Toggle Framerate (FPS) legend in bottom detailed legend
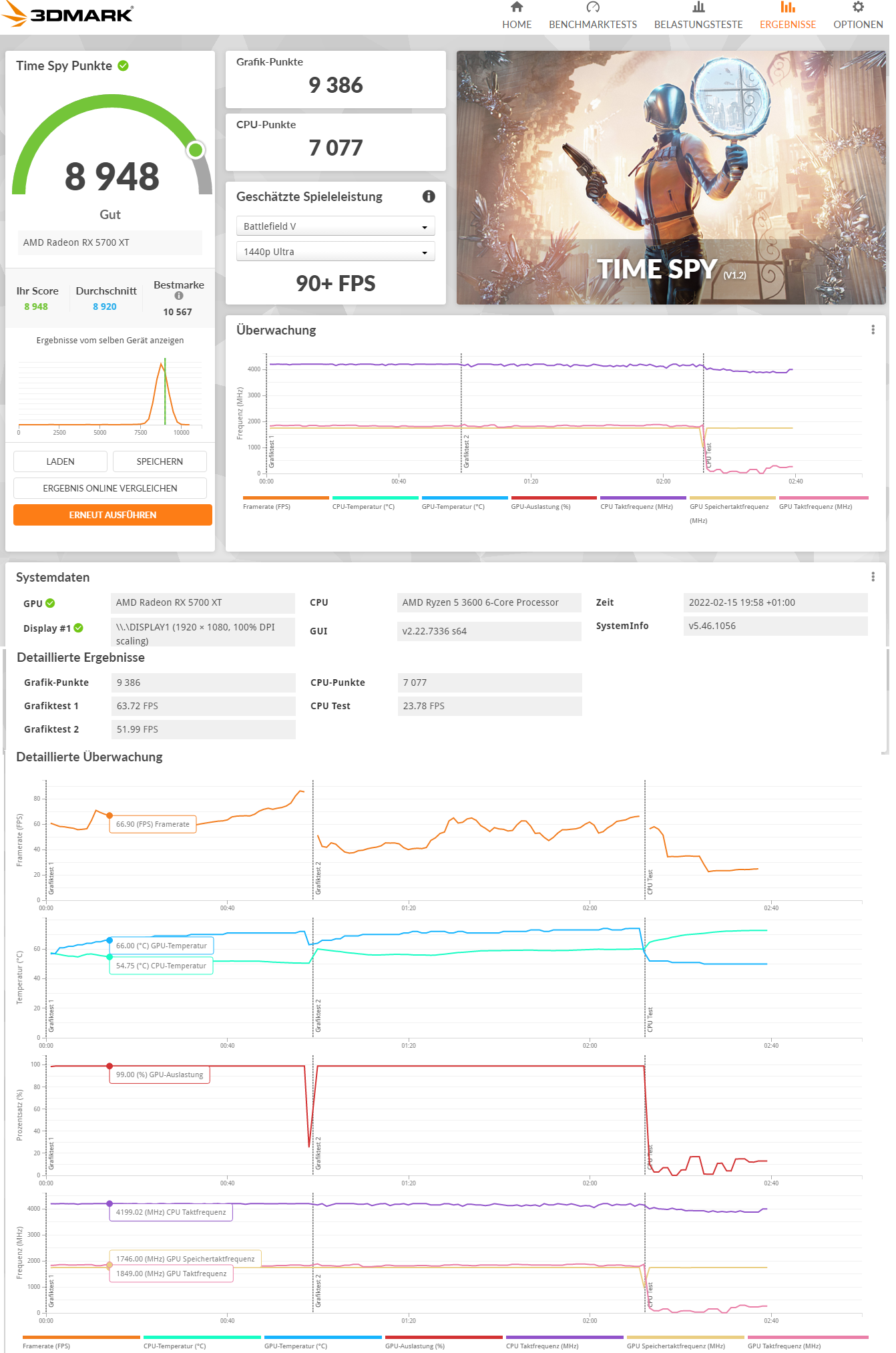The image size is (896, 1353). 81,1342
